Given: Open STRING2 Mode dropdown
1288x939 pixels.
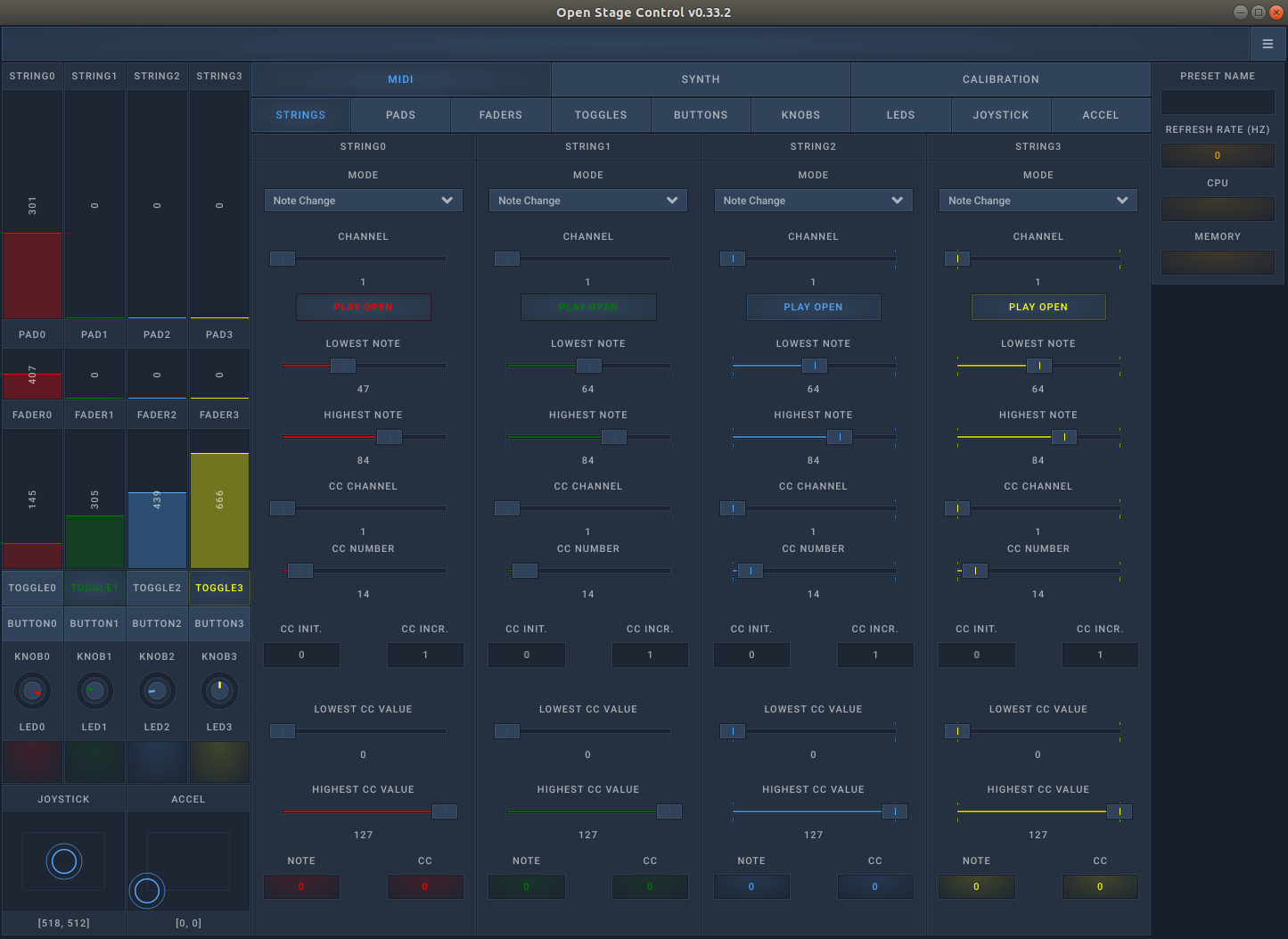Looking at the screenshot, I should tap(813, 201).
